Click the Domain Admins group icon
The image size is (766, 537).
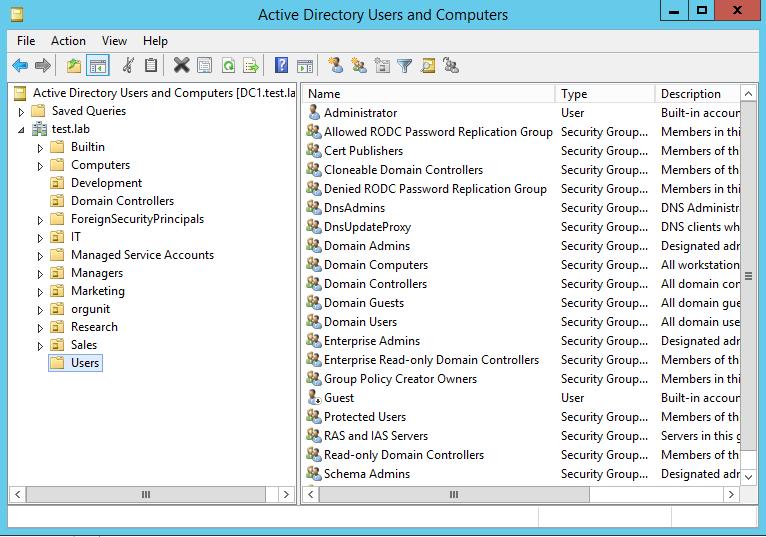[314, 245]
